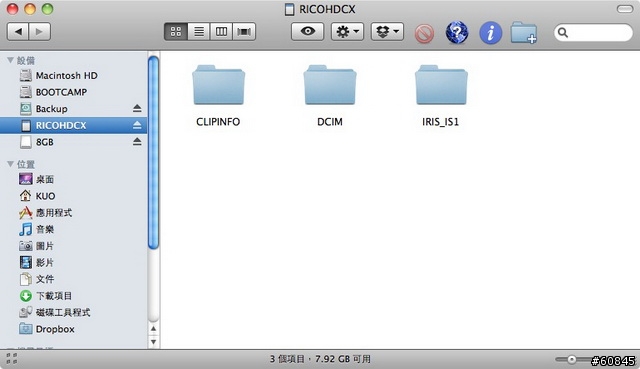Click the DCIM folder name label

(x=330, y=122)
